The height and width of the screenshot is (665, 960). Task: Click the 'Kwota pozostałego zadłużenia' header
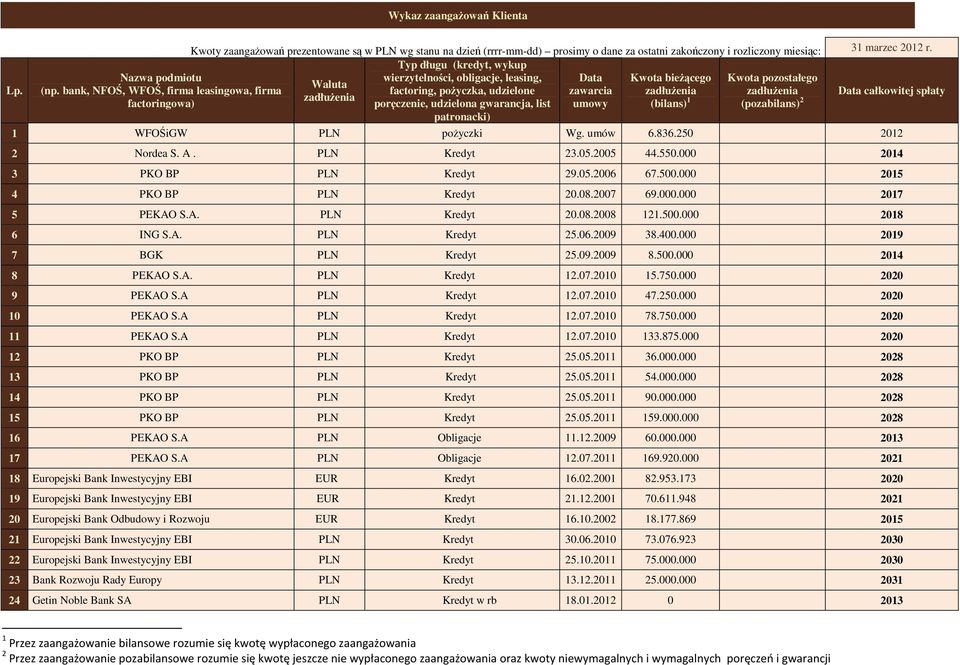pyautogui.click(x=772, y=91)
